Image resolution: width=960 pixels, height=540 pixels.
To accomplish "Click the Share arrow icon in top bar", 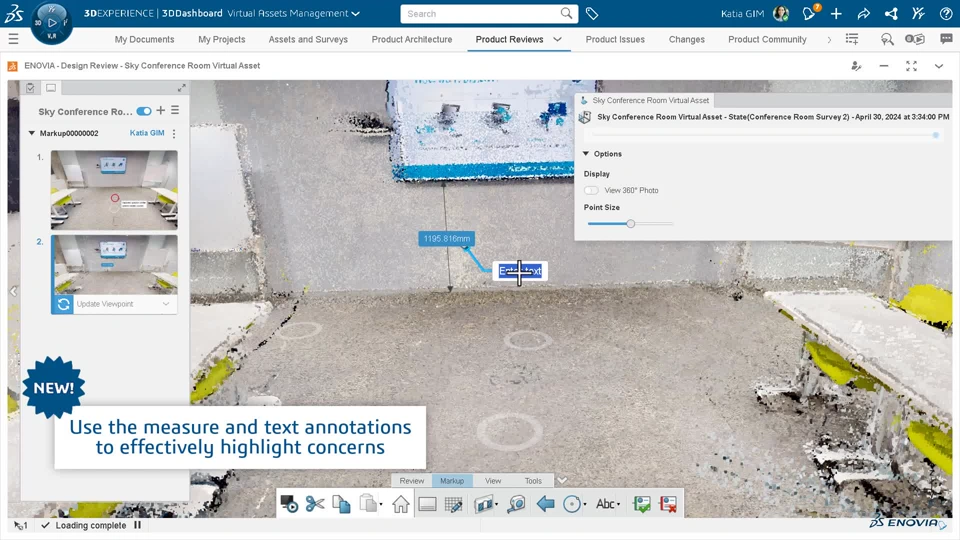I will 864,13.
